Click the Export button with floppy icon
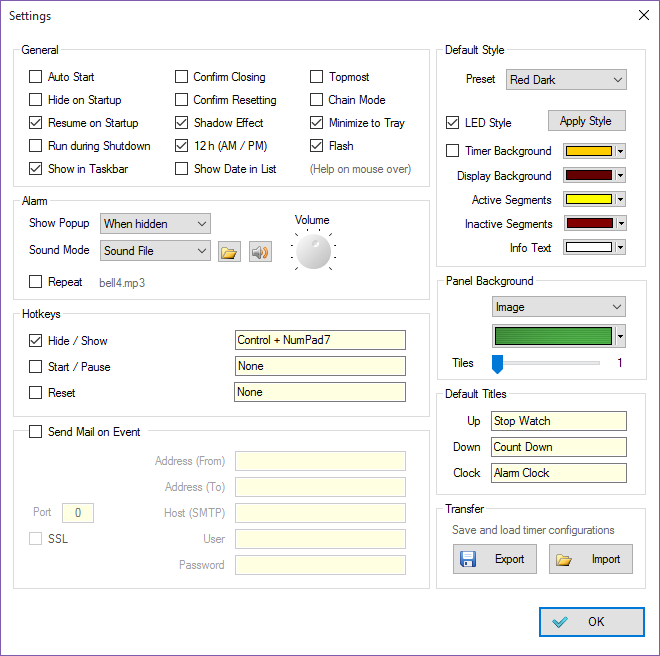Viewport: 660px width, 656px height. pyautogui.click(x=495, y=559)
